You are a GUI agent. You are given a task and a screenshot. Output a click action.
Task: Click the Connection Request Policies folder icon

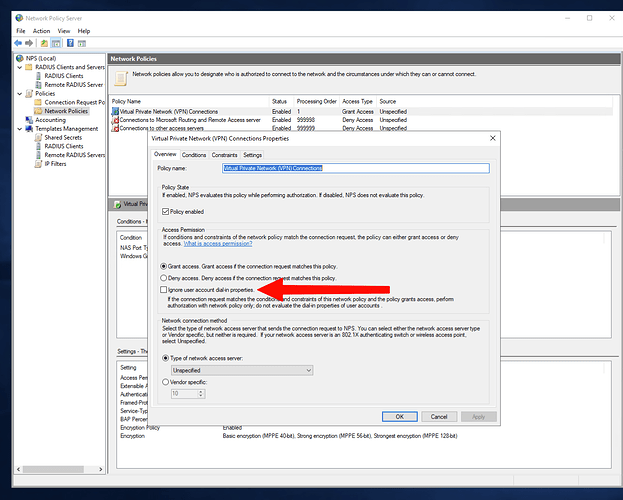38,102
